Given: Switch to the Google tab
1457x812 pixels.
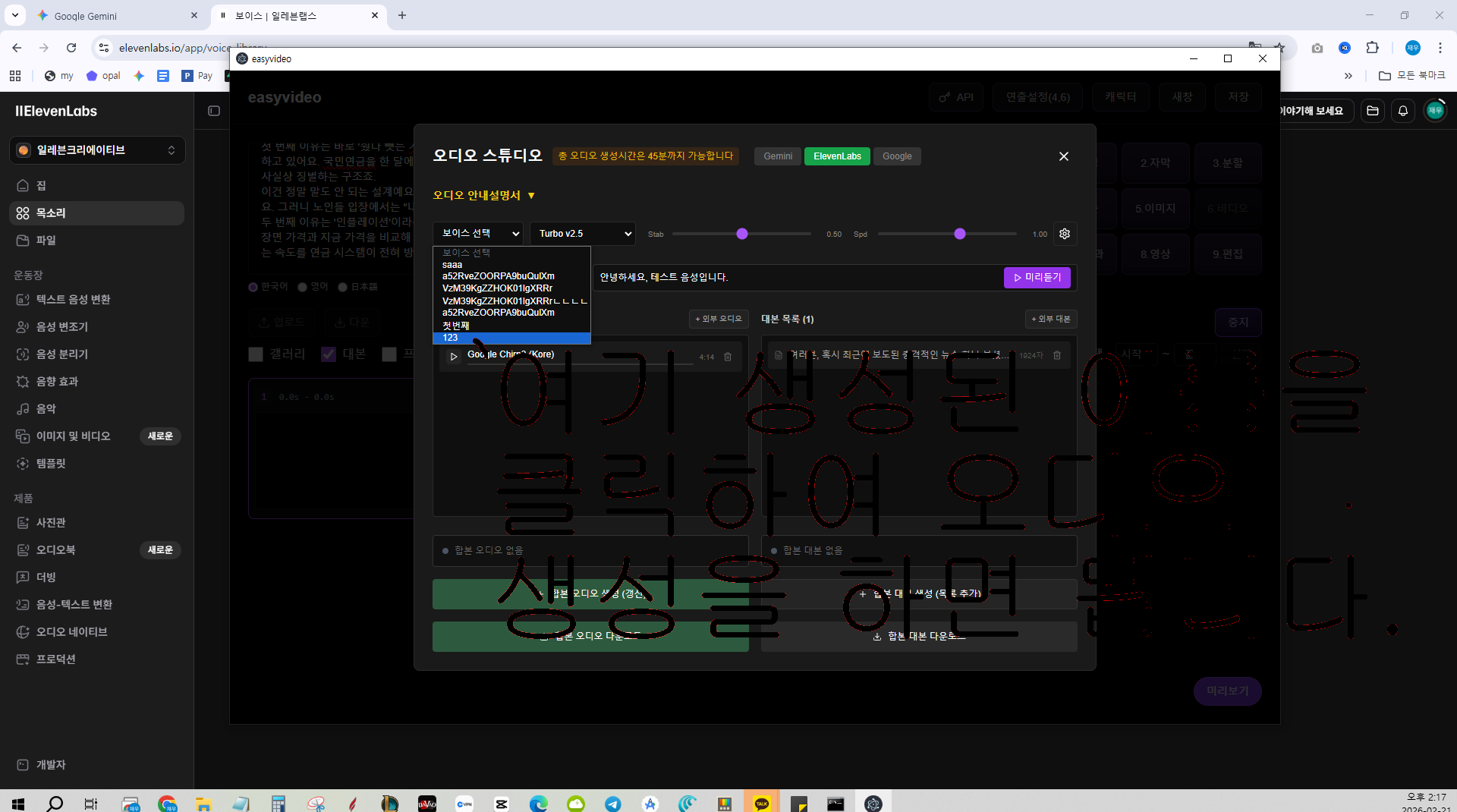Looking at the screenshot, I should coord(897,156).
